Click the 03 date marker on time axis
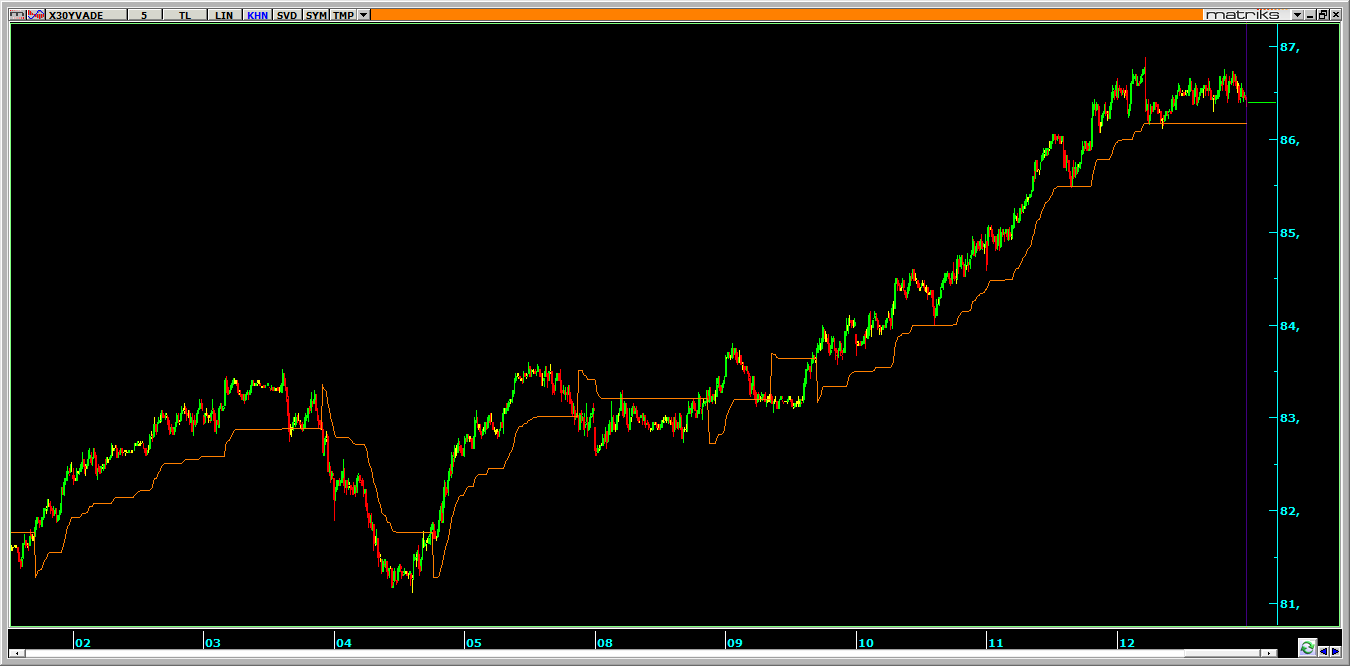The image size is (1350, 666). pyautogui.click(x=212, y=643)
